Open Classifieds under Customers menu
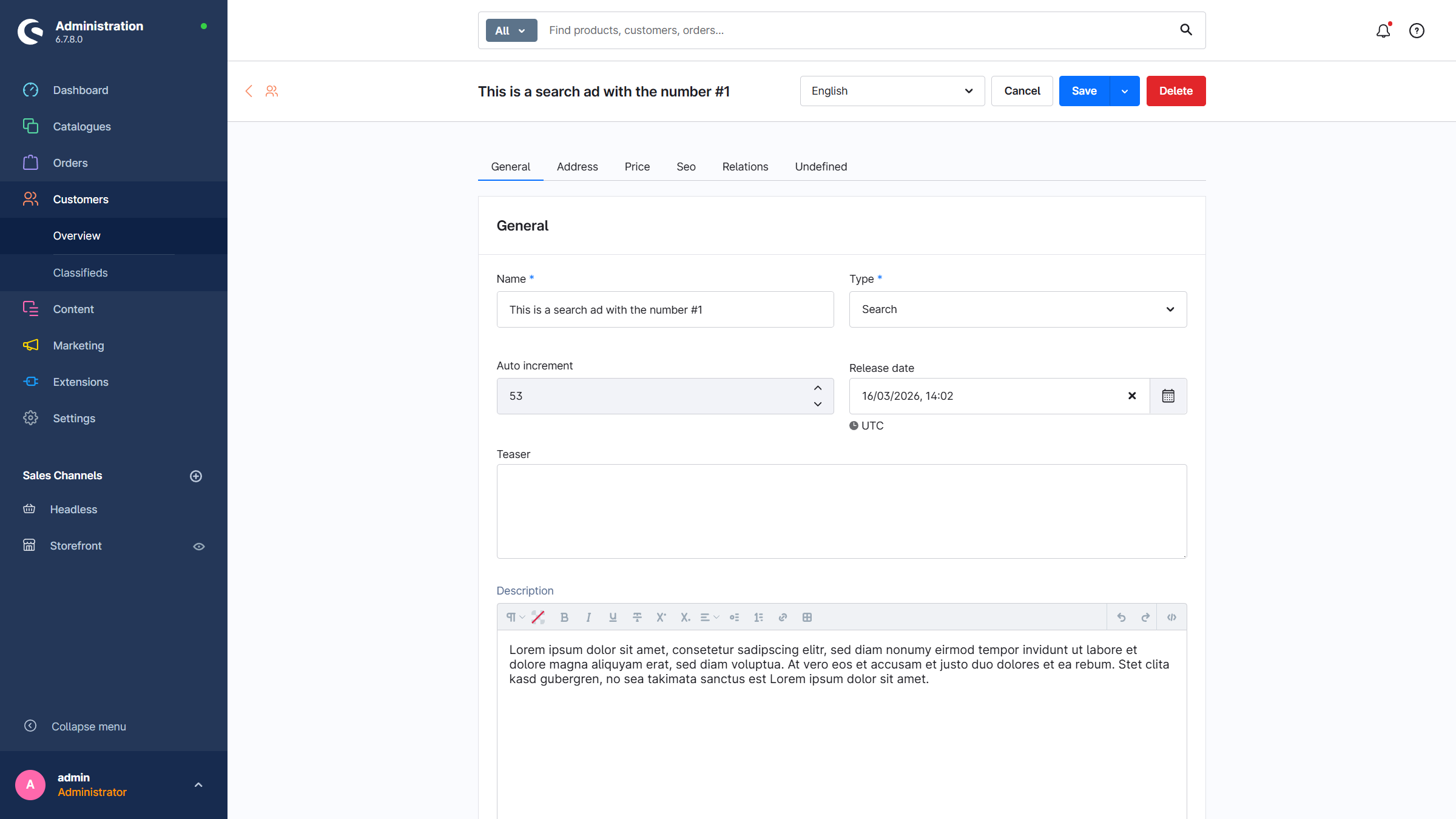Screen dimensions: 1456x819 (x=80, y=272)
